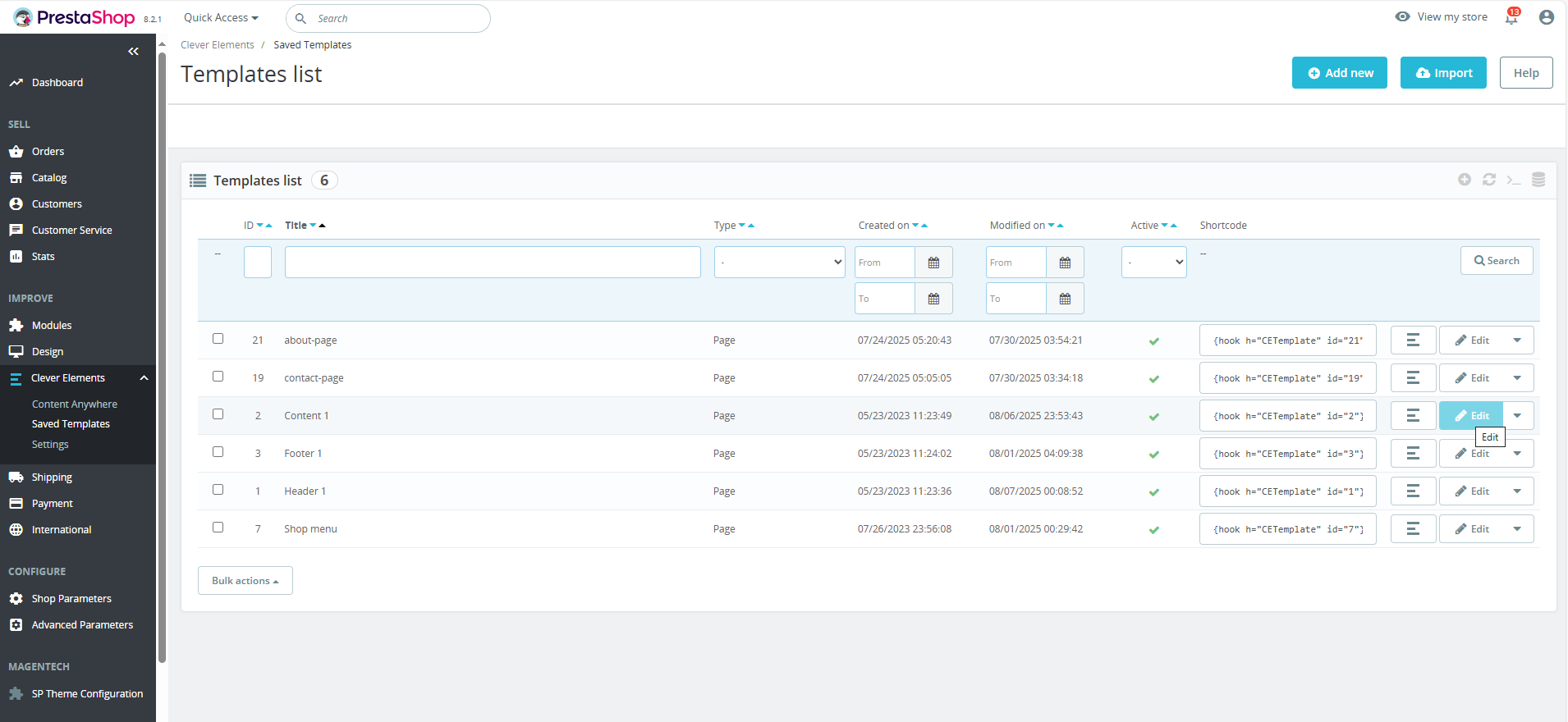1568x722 pixels.
Task: Click the Add new button
Action: (x=1340, y=73)
